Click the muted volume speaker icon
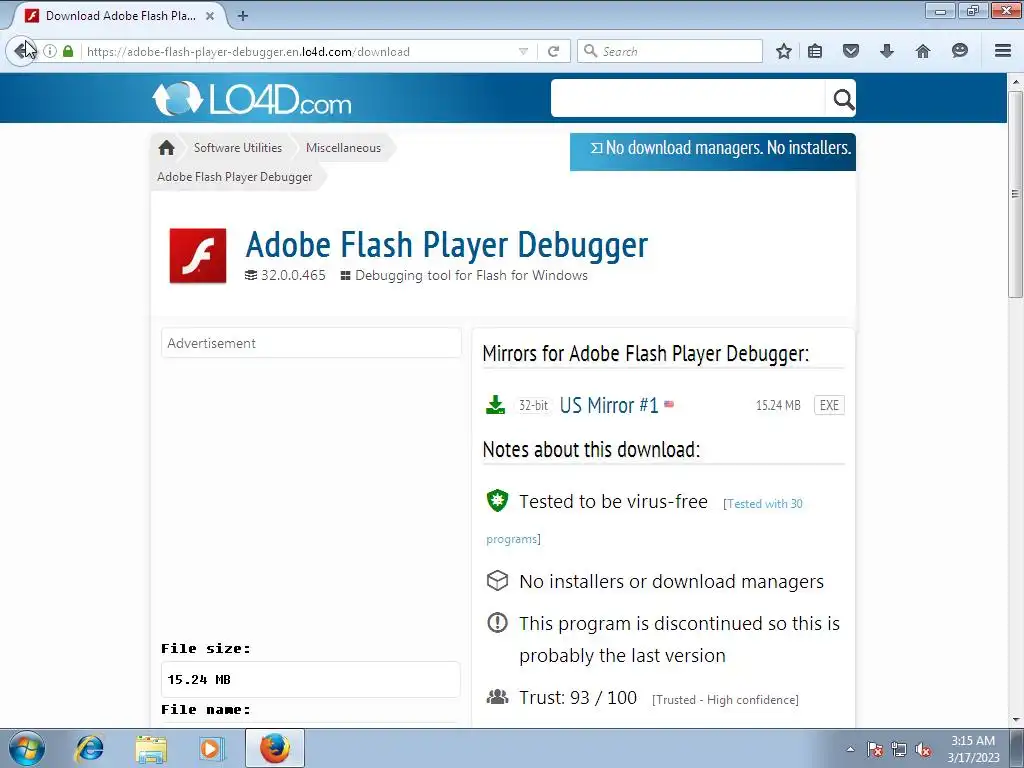 click(x=923, y=750)
